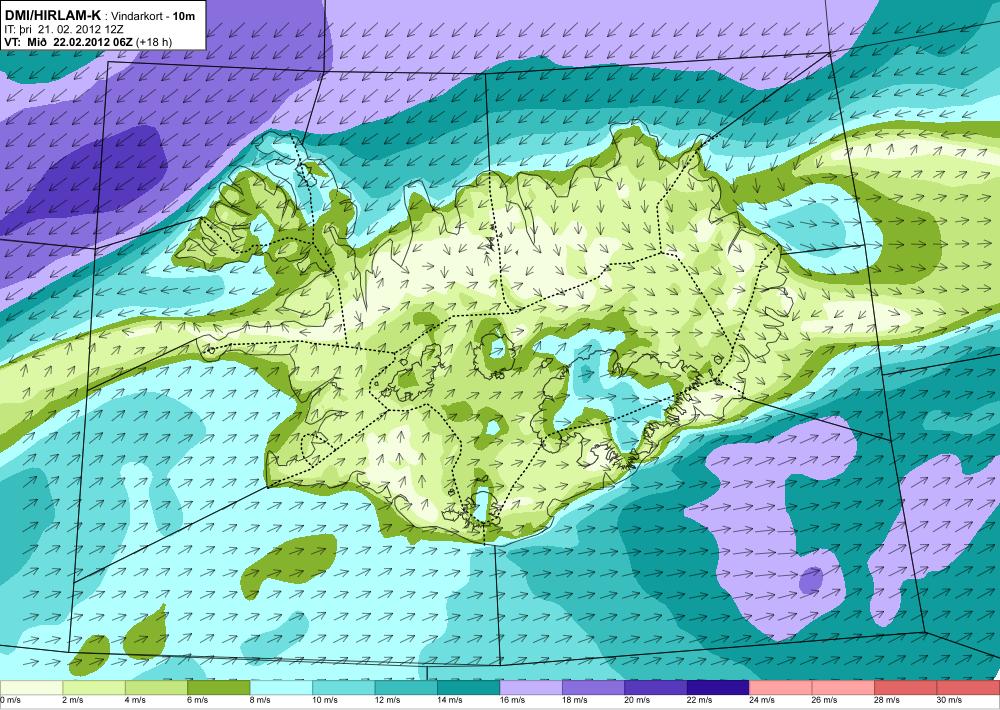Screen dimensions: 1000x710
Task: Click the "8 m/s" legend label
Action: 260,700
